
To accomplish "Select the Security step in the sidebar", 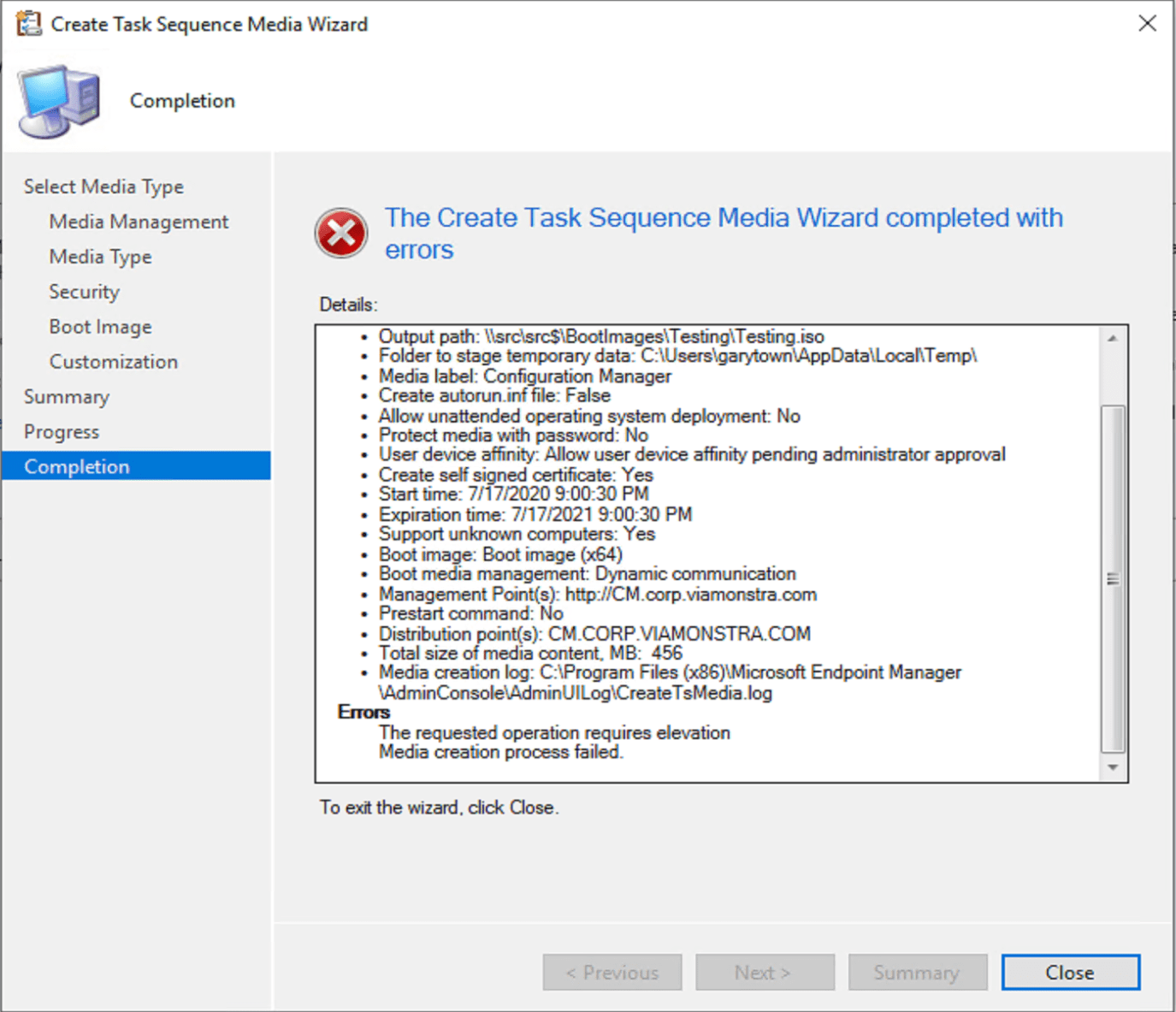I will click(84, 291).
